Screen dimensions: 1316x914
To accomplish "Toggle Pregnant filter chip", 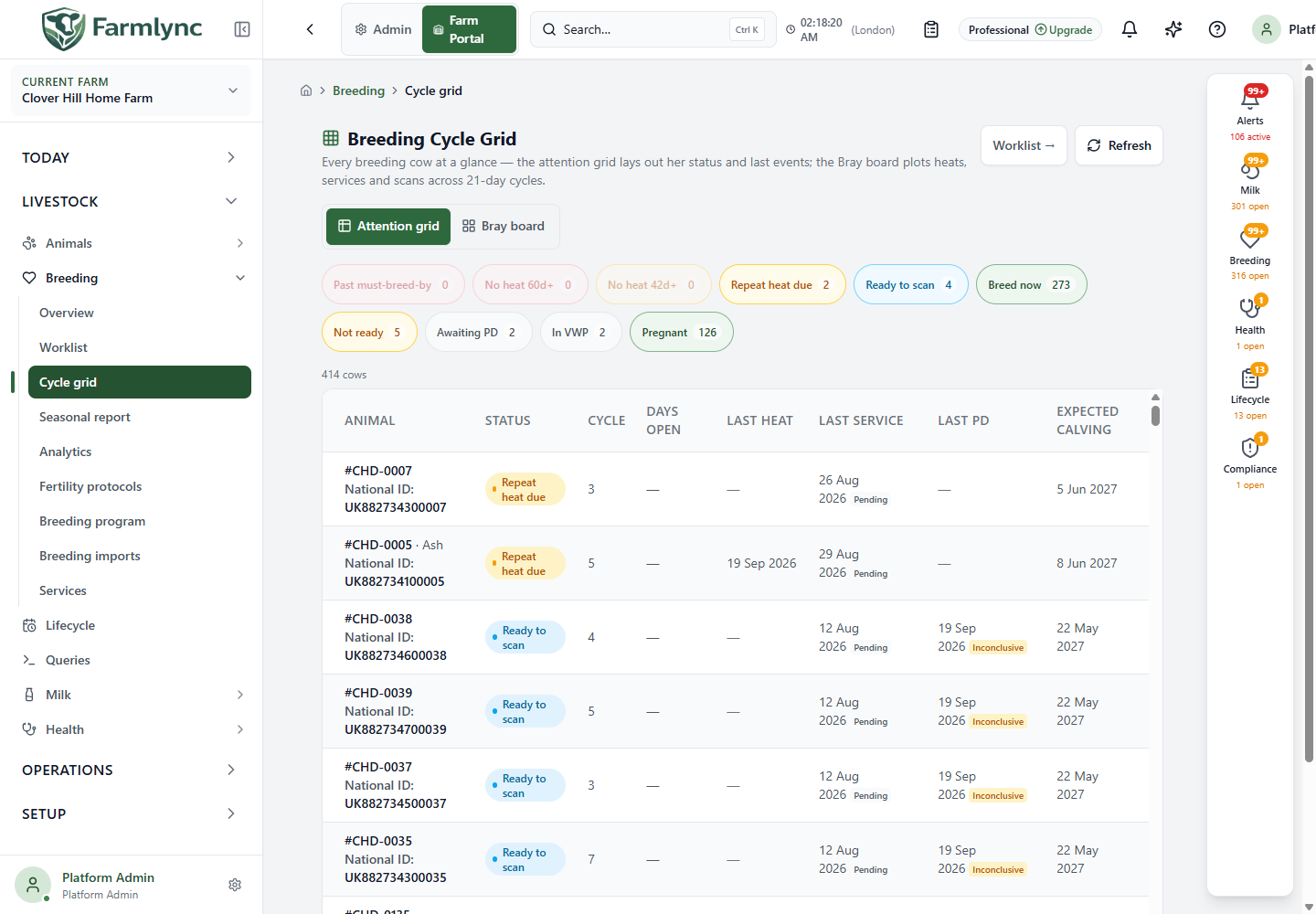I will pos(682,333).
